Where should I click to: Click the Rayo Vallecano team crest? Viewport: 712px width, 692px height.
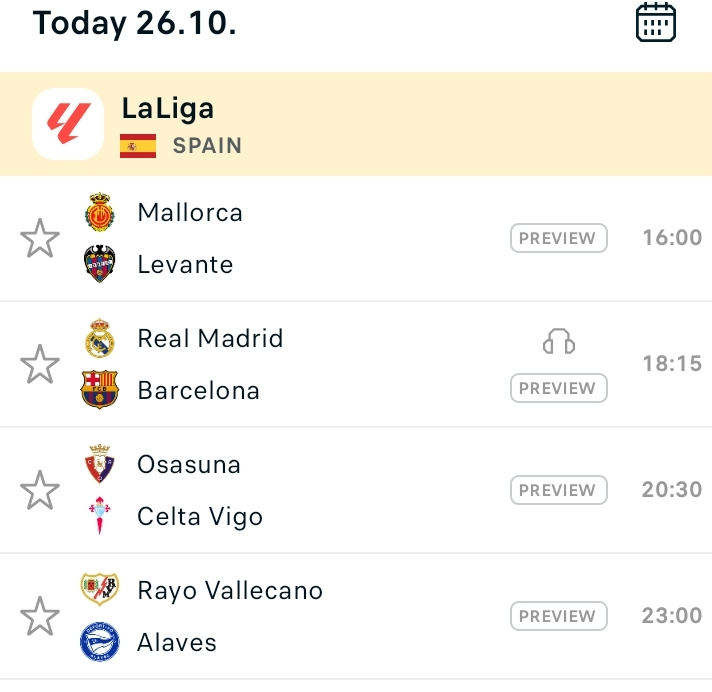(x=99, y=590)
